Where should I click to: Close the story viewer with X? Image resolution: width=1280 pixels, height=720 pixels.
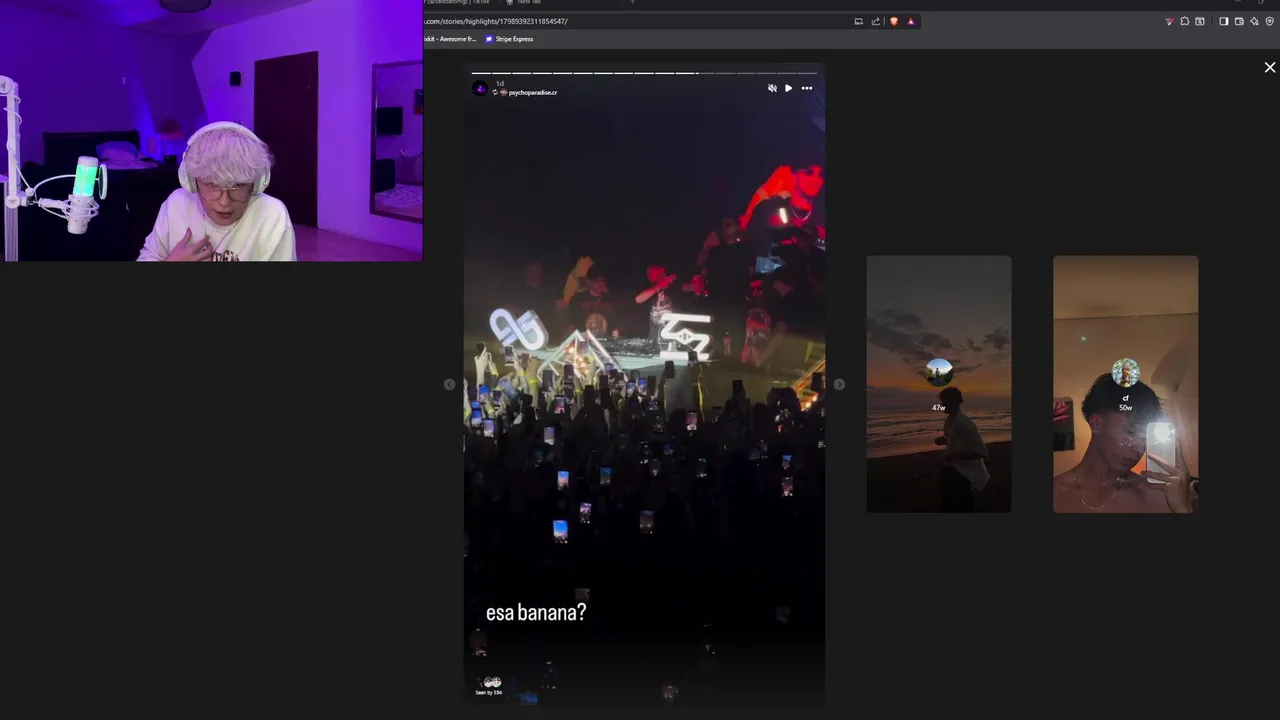click(x=1270, y=67)
